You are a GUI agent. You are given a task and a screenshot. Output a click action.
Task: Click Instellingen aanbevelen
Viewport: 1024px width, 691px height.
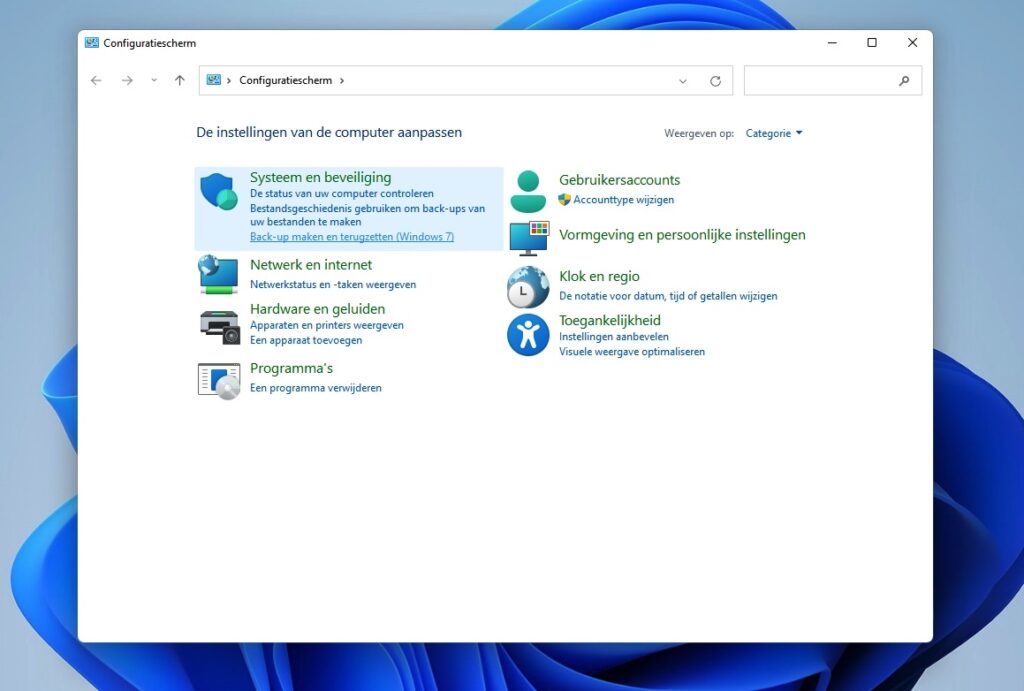tap(614, 337)
